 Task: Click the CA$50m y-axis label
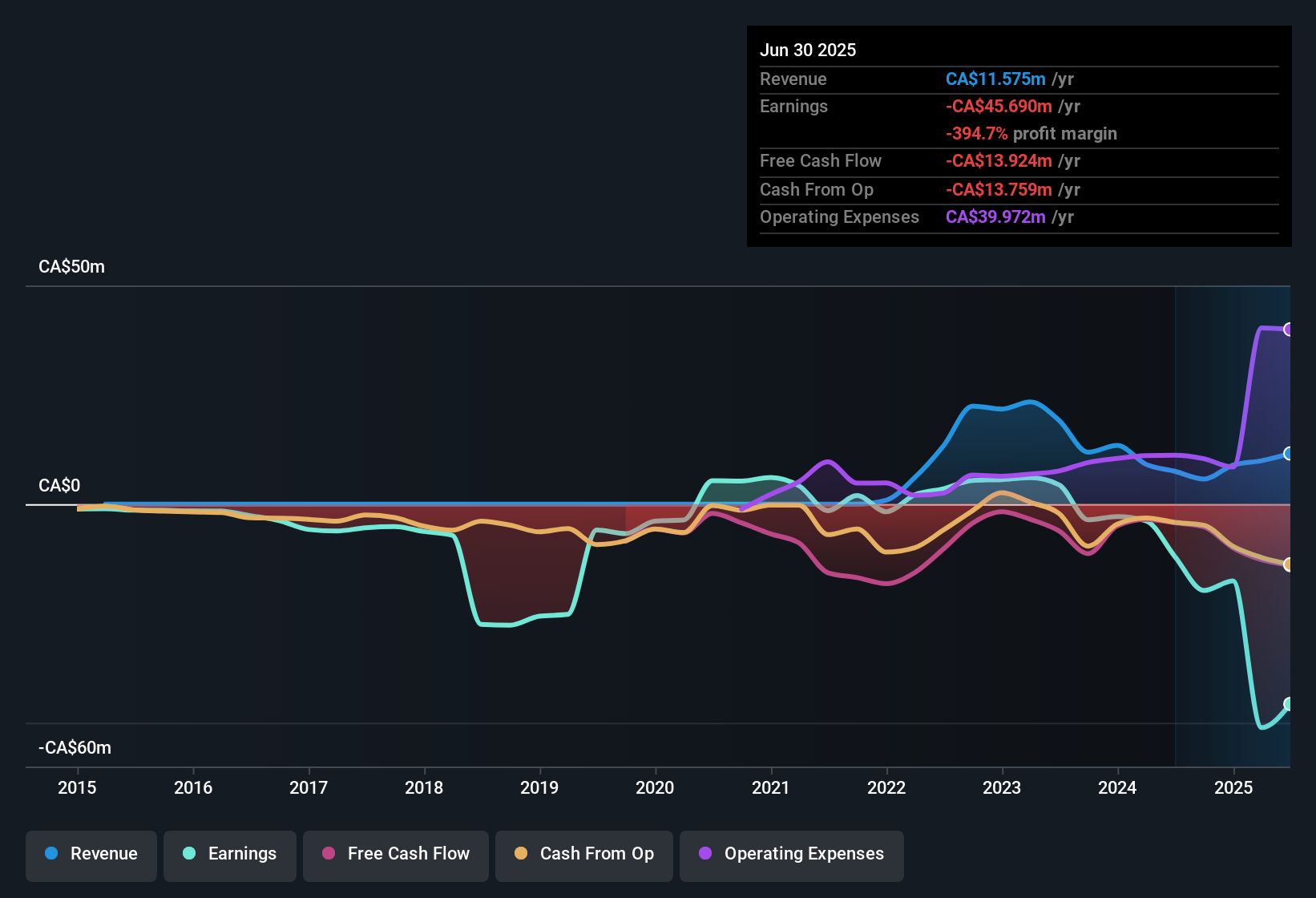tap(71, 267)
